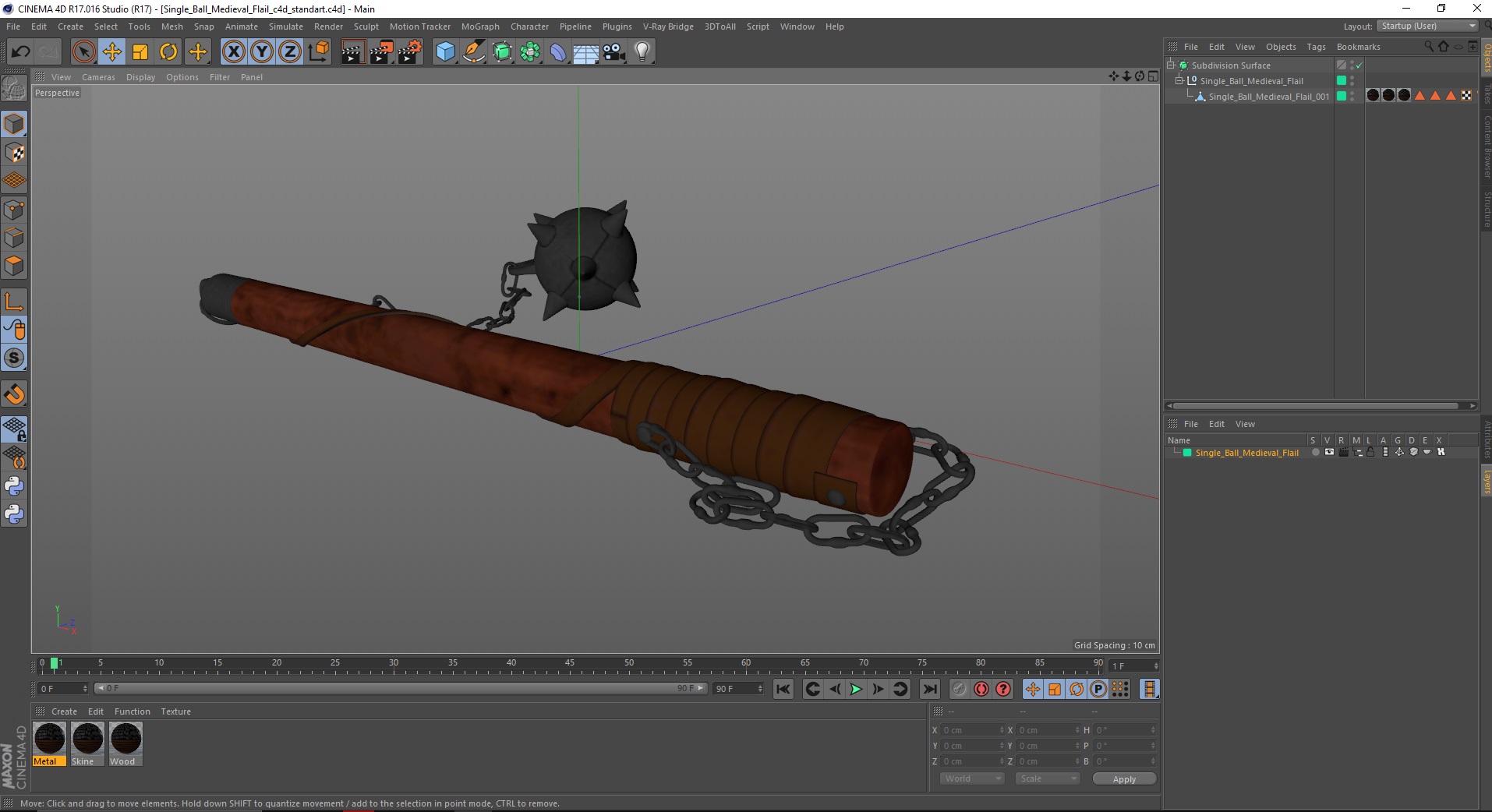The width and height of the screenshot is (1492, 812).
Task: Toggle visibility dots of Single_Ball_Medieval_Flail object
Action: click(x=1352, y=81)
